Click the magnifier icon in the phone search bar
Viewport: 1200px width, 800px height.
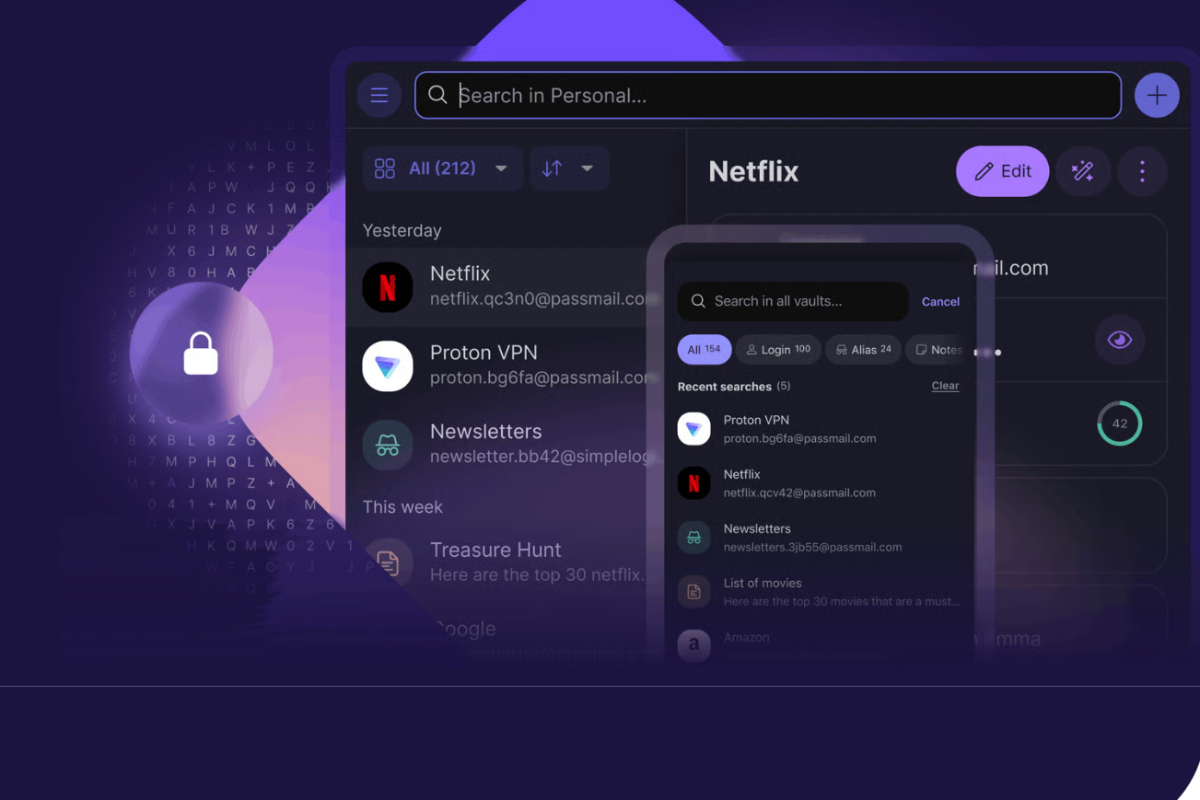tap(698, 301)
